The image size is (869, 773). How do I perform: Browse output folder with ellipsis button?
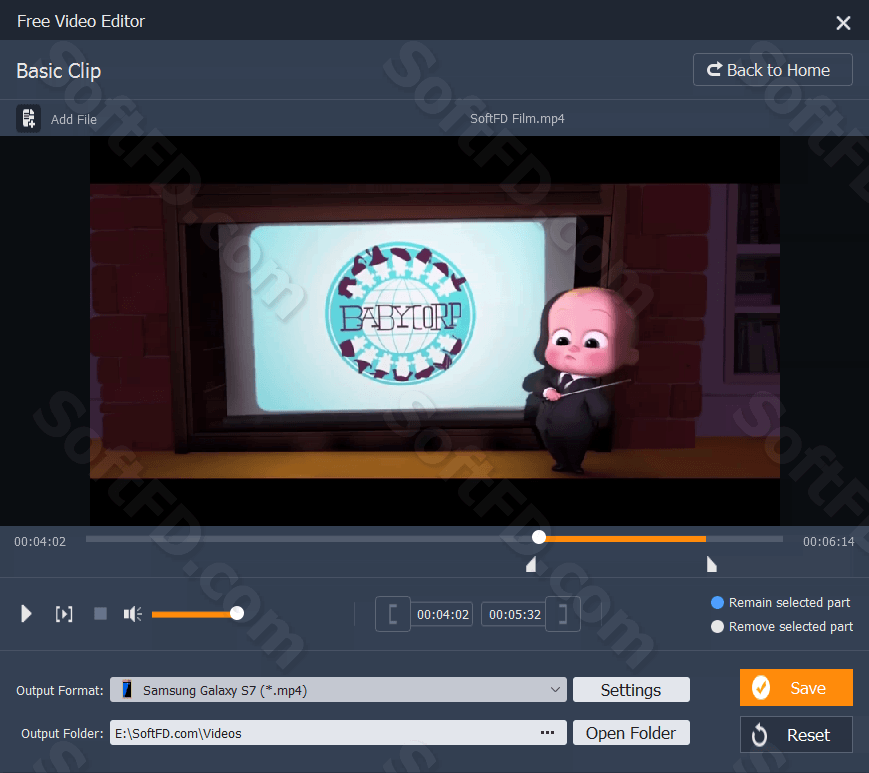tap(548, 733)
